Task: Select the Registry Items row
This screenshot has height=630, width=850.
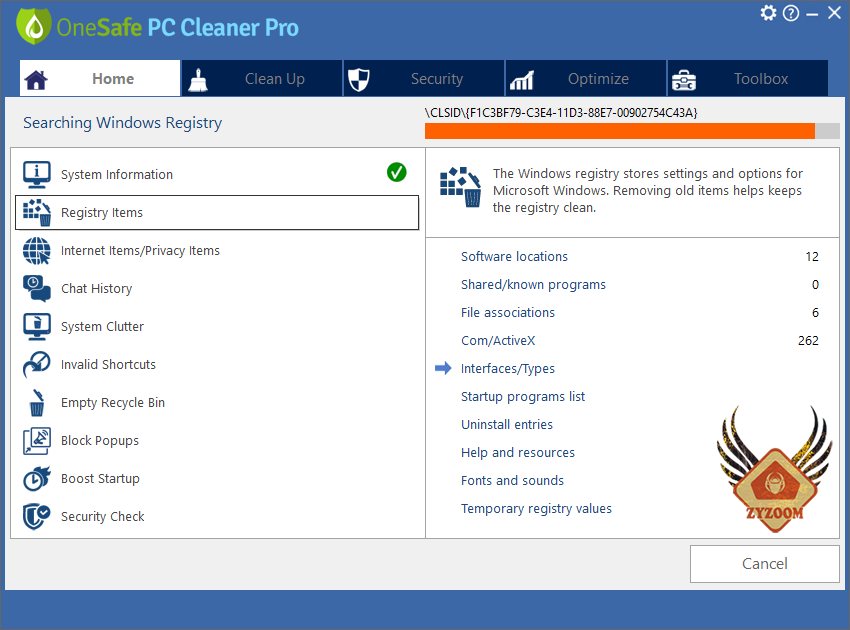Action: (217, 213)
